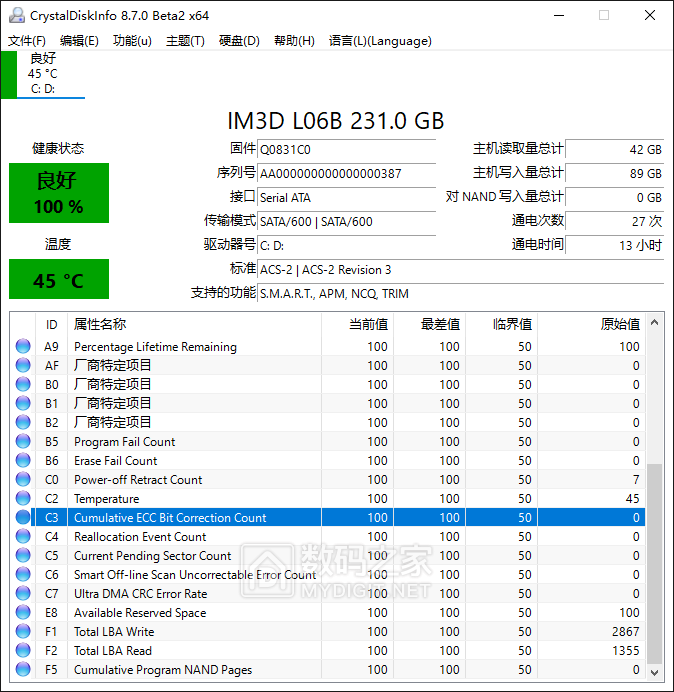Click status orb for Available Reserved Space

(23, 613)
